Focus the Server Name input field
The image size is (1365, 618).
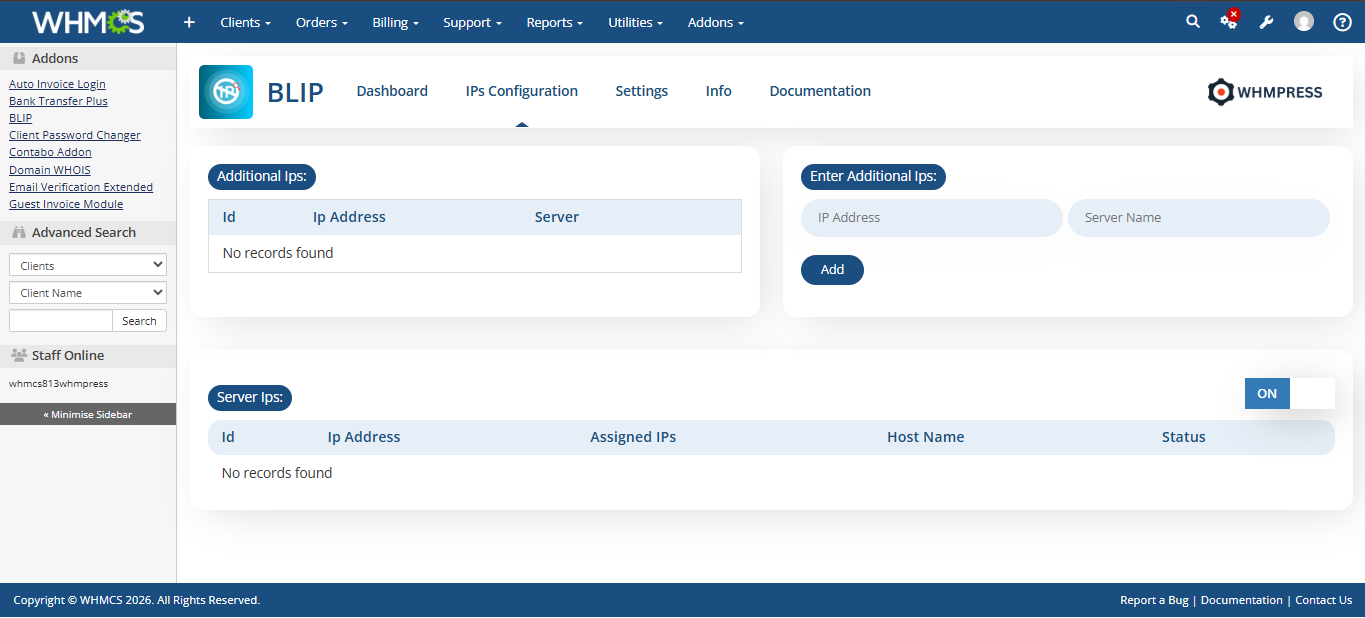[x=1198, y=217]
